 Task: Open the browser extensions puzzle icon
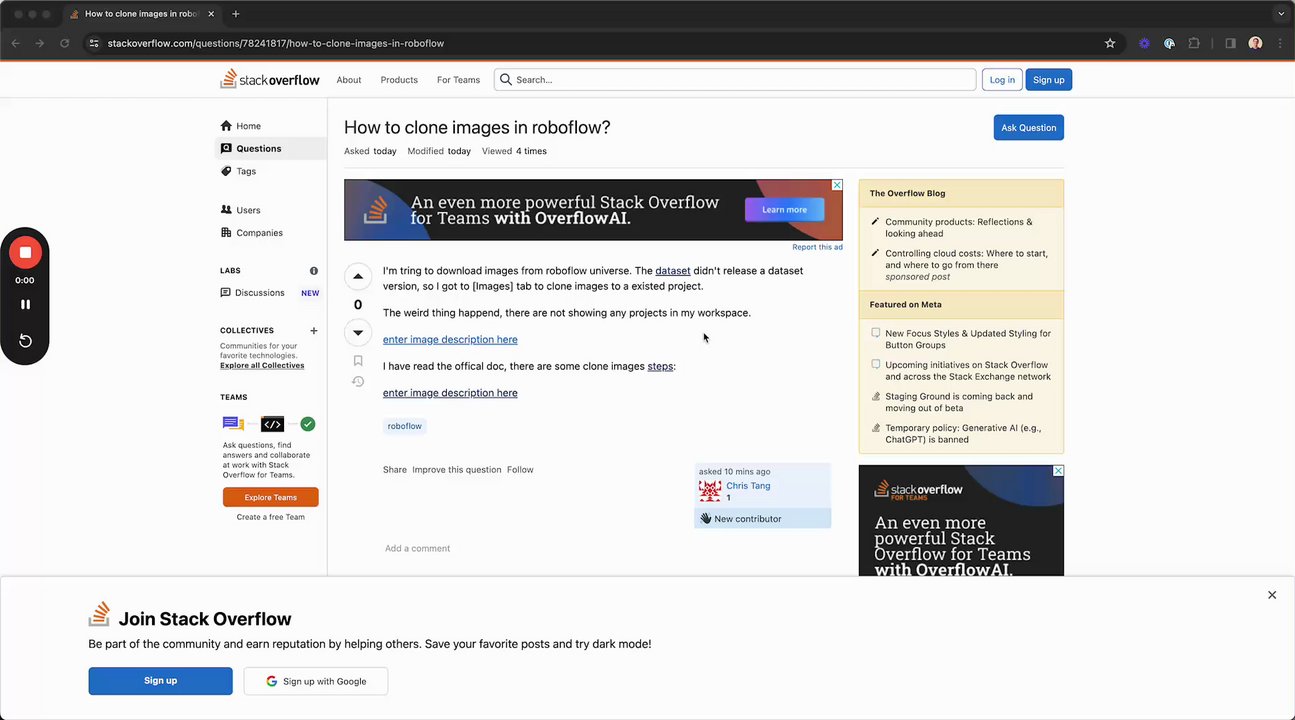coord(1194,43)
